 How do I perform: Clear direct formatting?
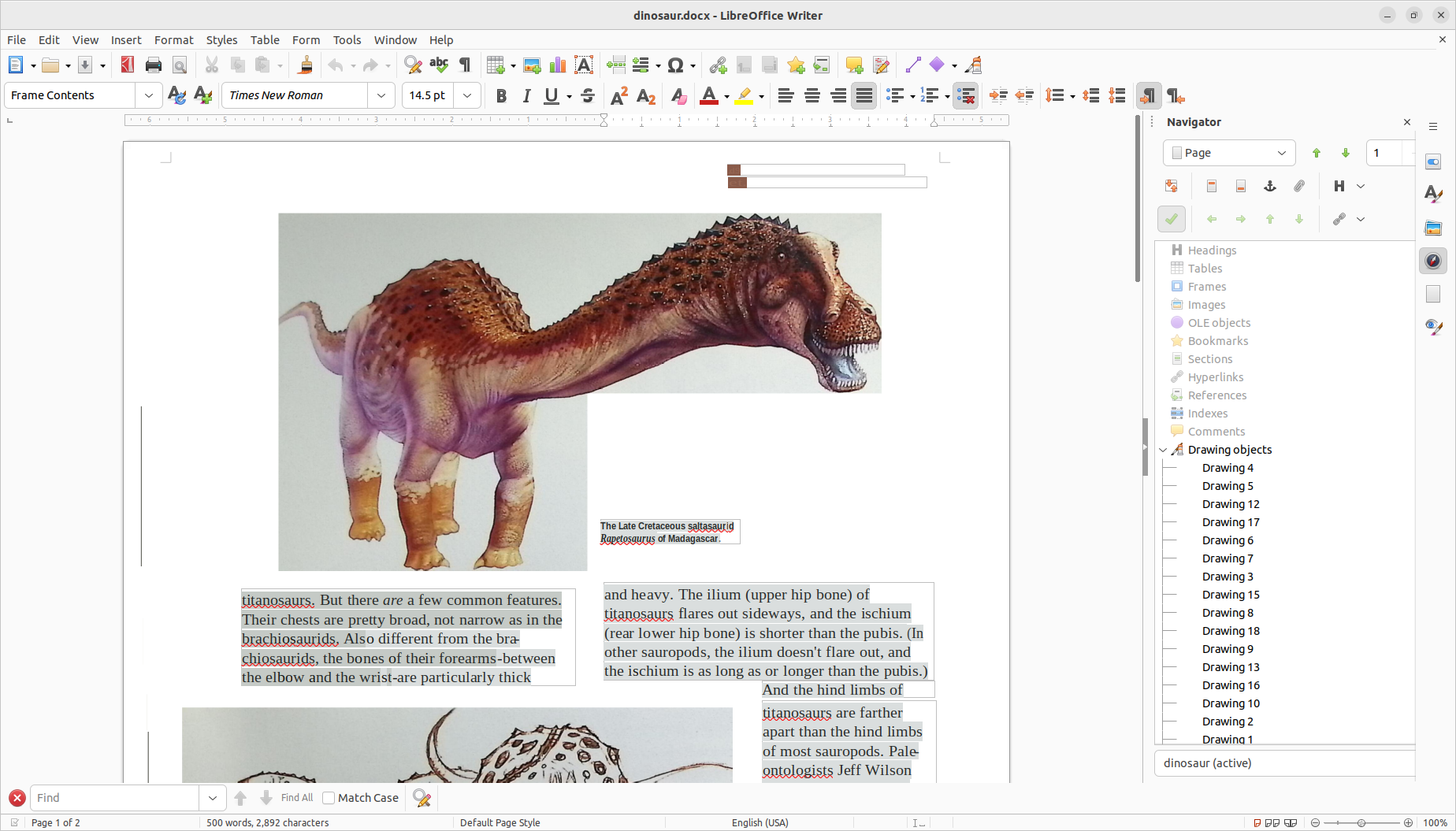coord(678,96)
